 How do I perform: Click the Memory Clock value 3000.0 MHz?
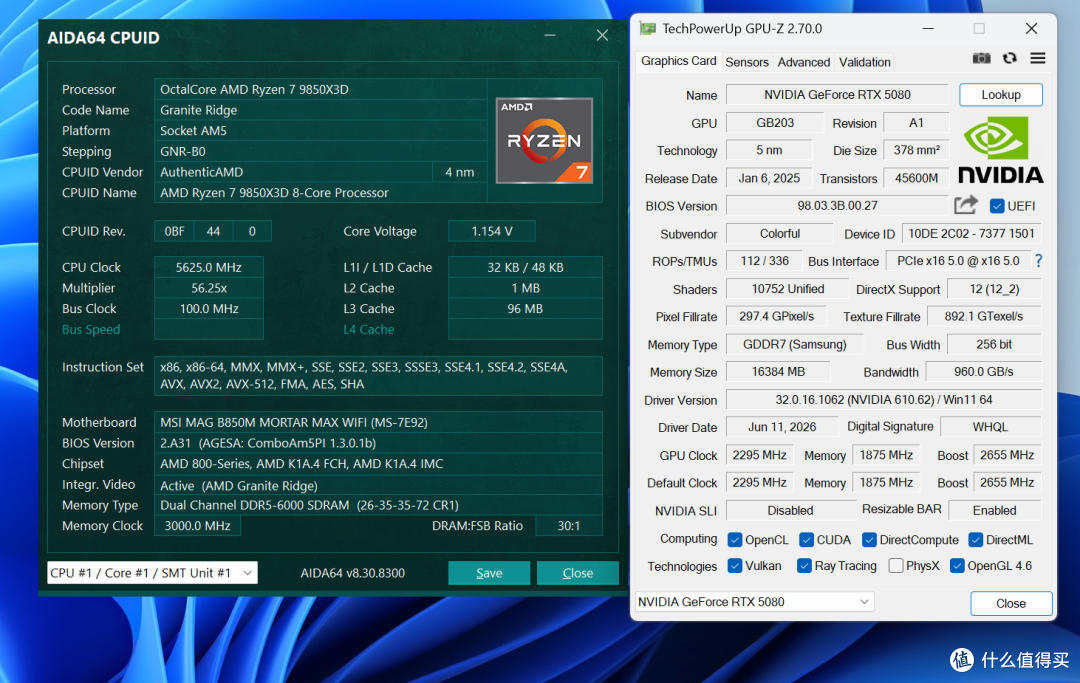(198, 525)
